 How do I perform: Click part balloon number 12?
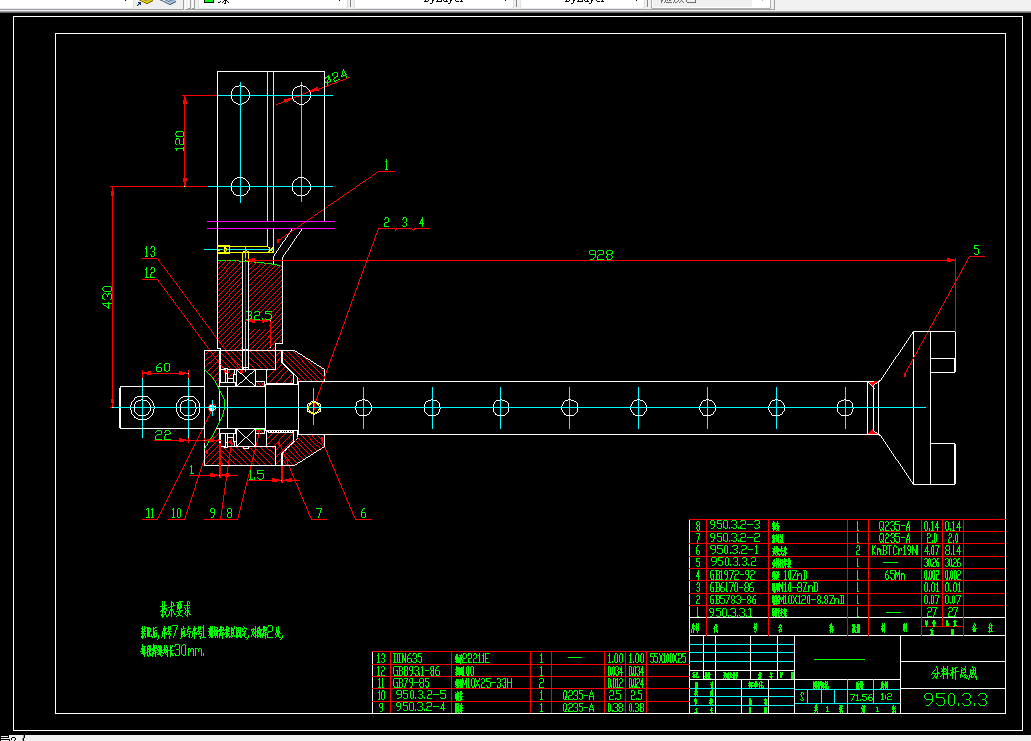150,272
